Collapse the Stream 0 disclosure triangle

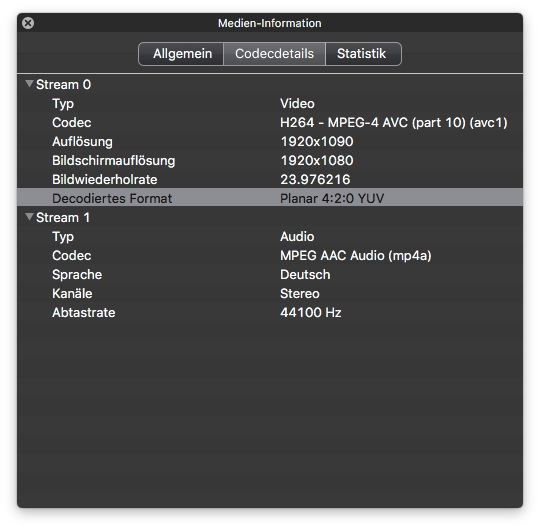pos(30,84)
